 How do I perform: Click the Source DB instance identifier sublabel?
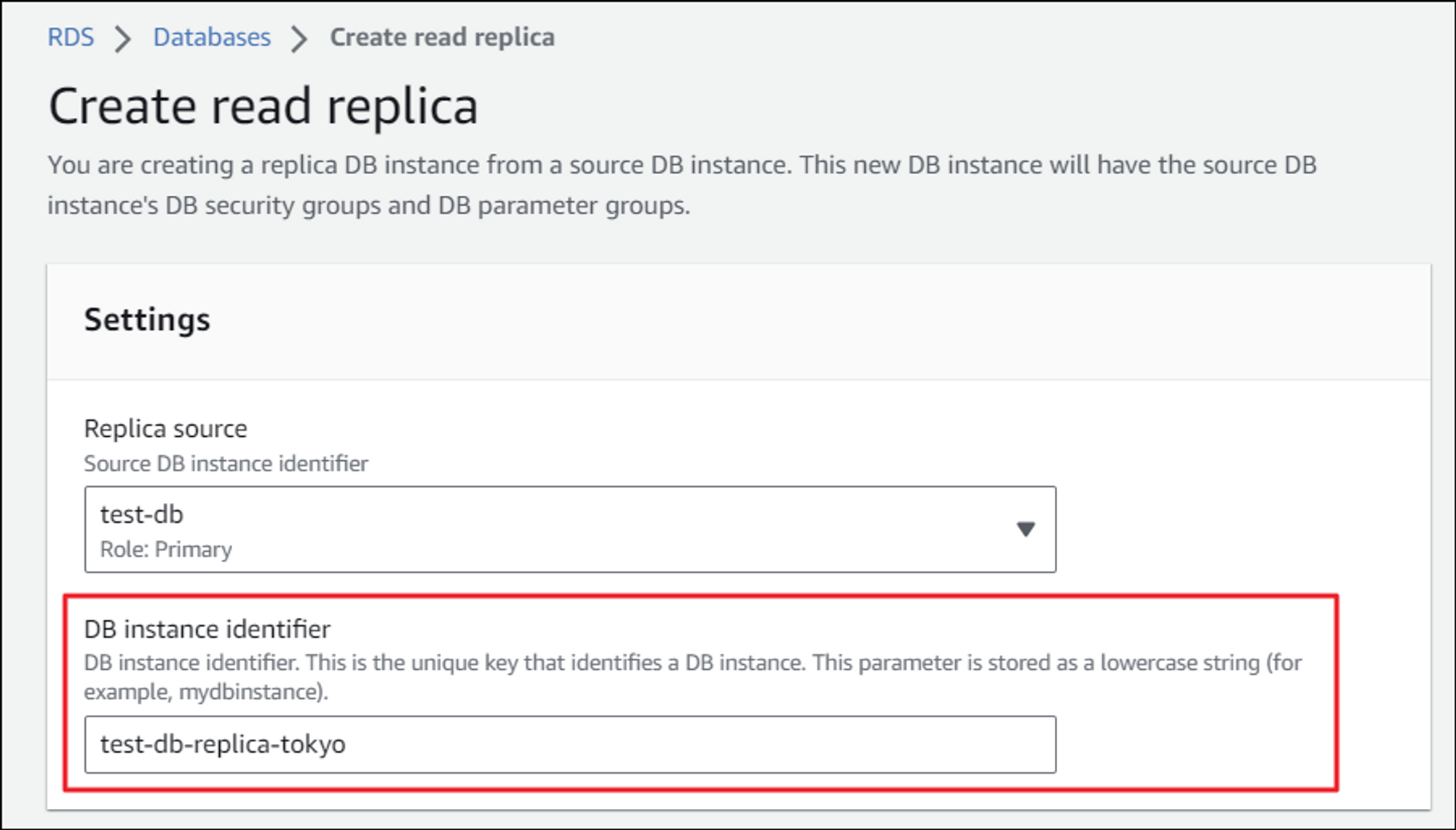(x=226, y=464)
